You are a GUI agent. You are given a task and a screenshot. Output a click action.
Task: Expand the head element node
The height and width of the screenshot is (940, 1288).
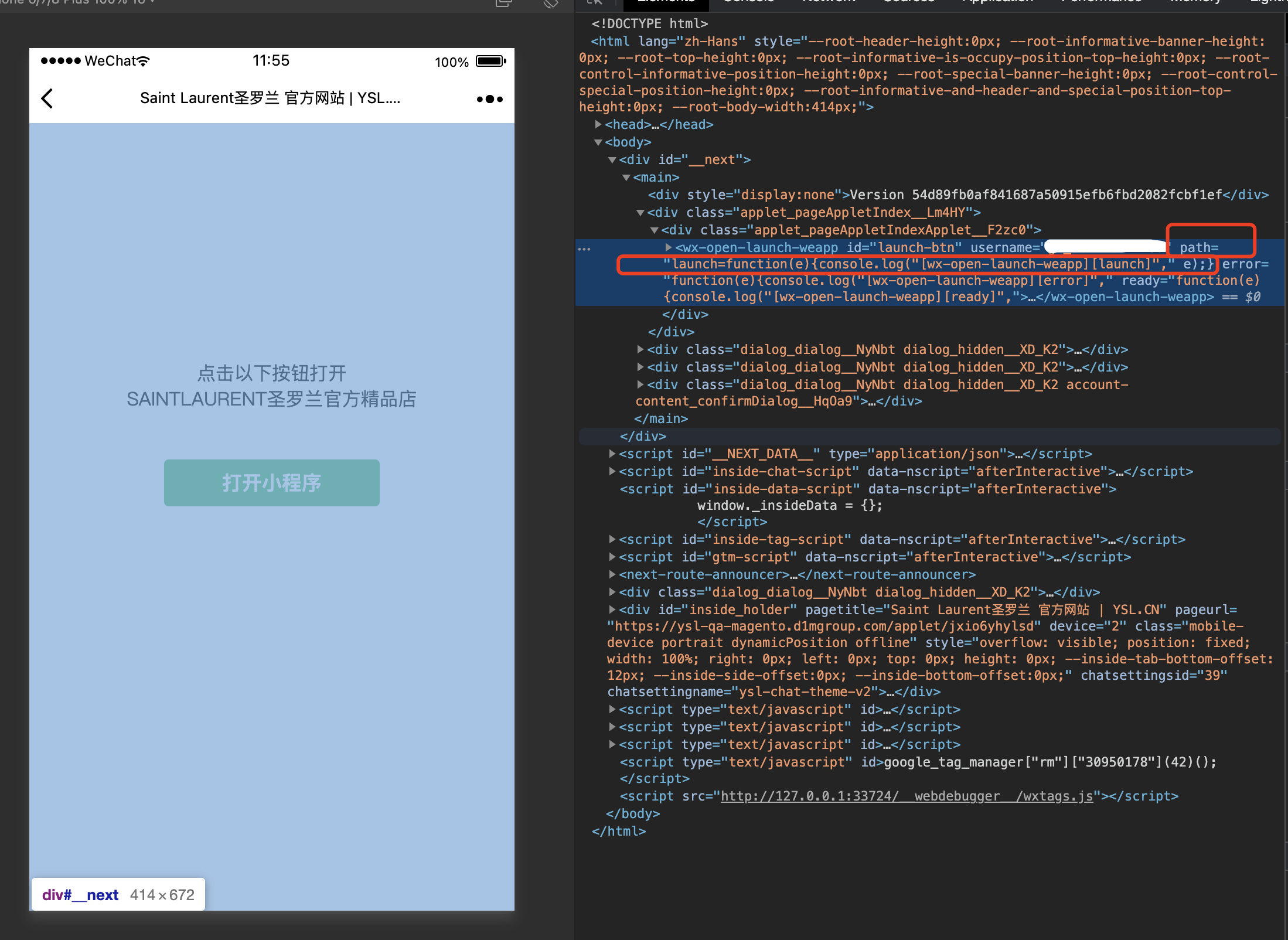(x=598, y=124)
